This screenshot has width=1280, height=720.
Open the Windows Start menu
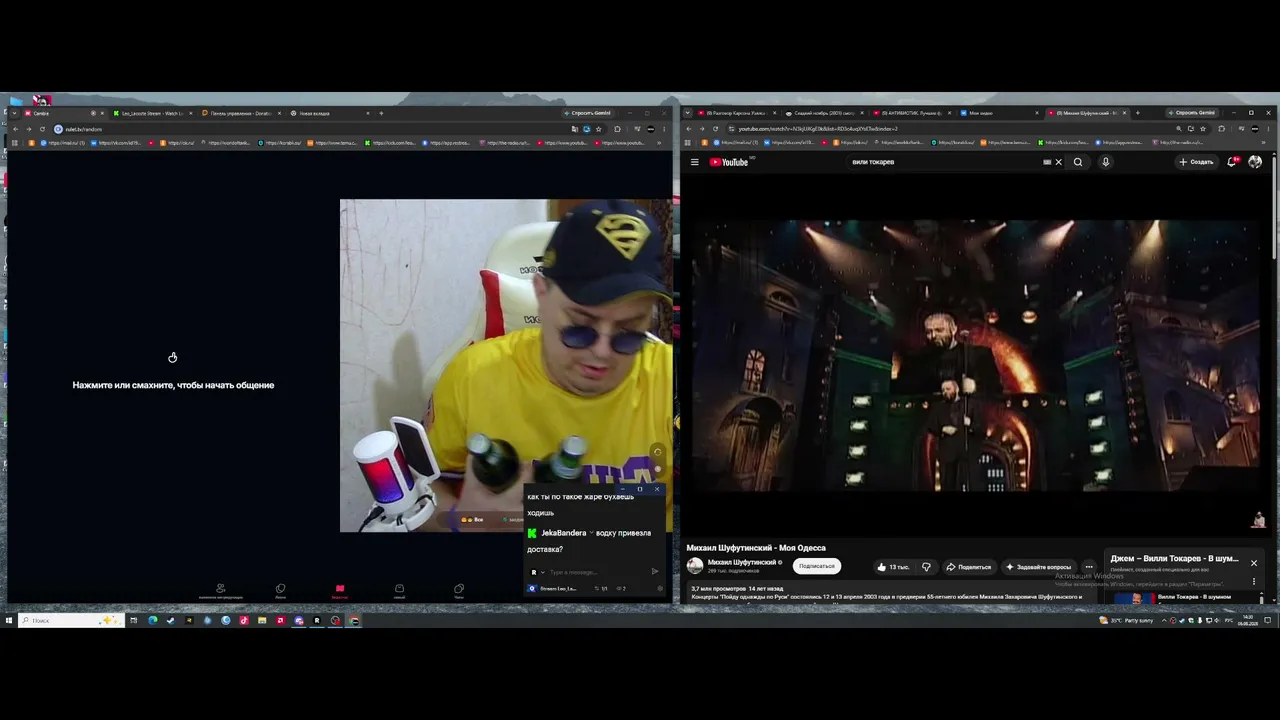(x=8, y=620)
